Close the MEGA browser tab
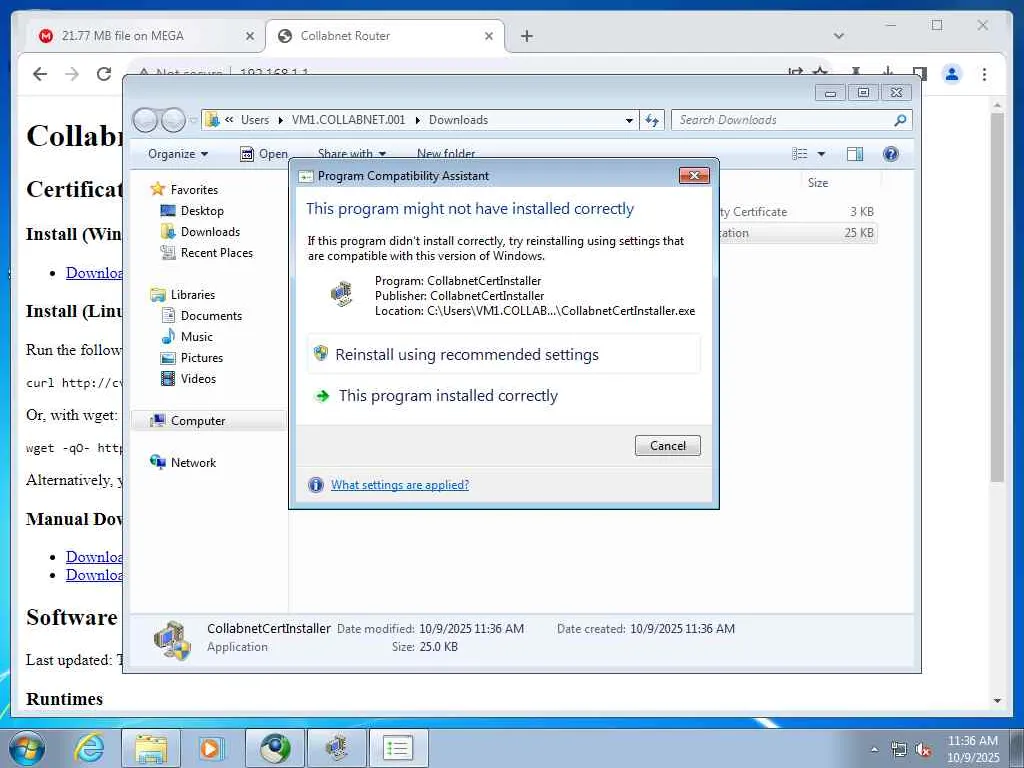Viewport: 1024px width, 768px height. [249, 36]
